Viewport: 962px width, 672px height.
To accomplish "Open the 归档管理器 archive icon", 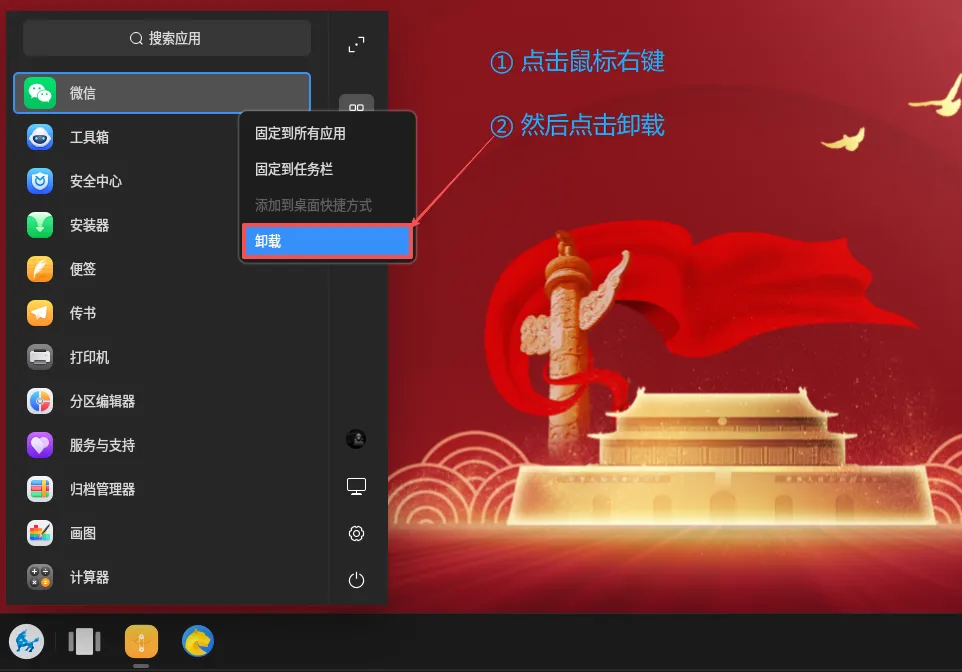I will coord(40,489).
